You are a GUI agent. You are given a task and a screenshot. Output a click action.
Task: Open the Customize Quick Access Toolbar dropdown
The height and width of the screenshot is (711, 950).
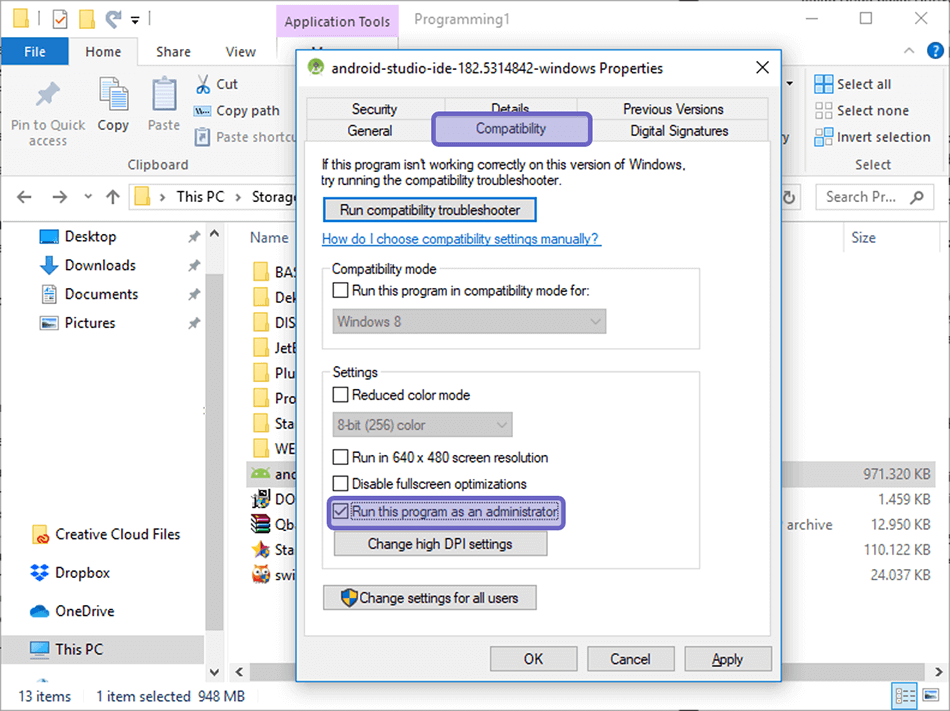(x=135, y=20)
